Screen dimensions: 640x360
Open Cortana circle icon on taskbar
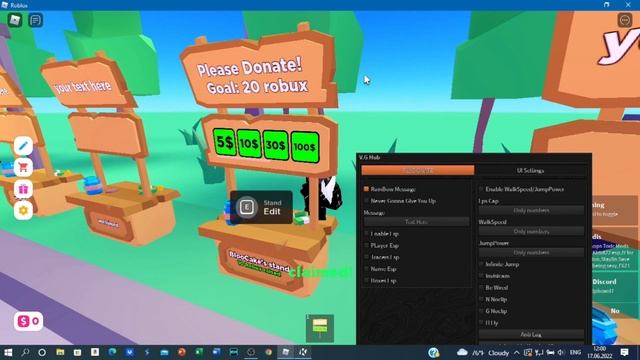[42, 352]
